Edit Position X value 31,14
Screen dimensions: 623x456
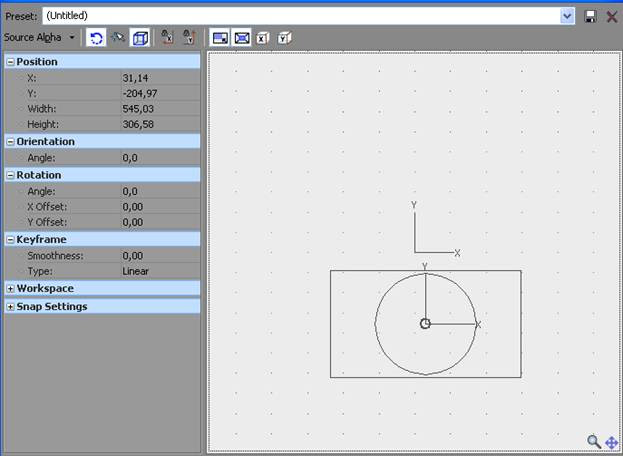pyautogui.click(x=161, y=78)
